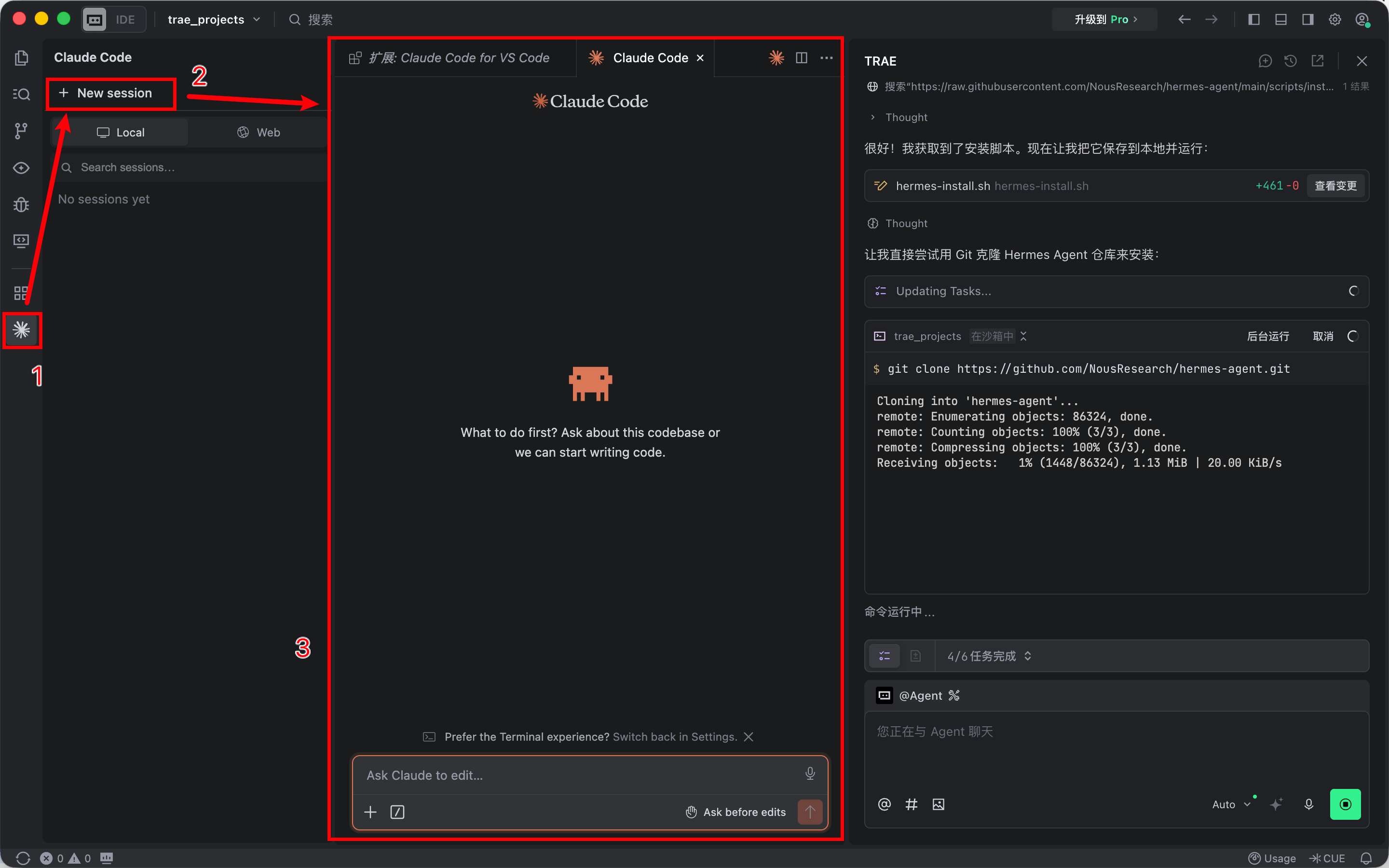
Task: Collapse the trae_projects terminal output
Action: click(x=1023, y=337)
